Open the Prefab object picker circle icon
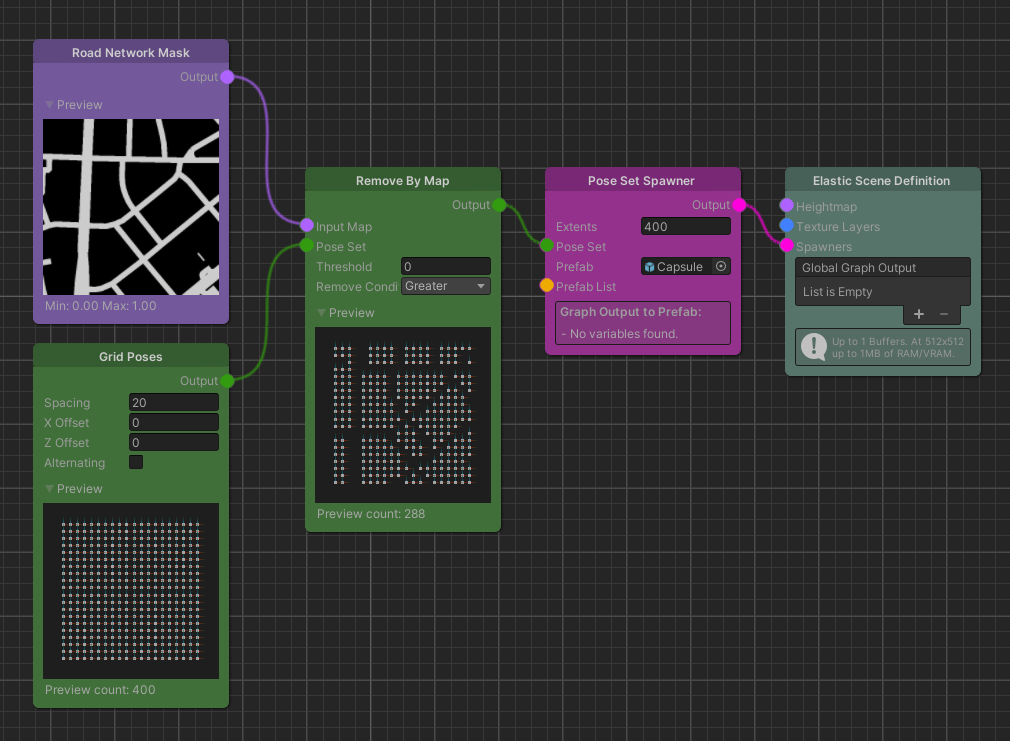1010x741 pixels. [x=721, y=267]
